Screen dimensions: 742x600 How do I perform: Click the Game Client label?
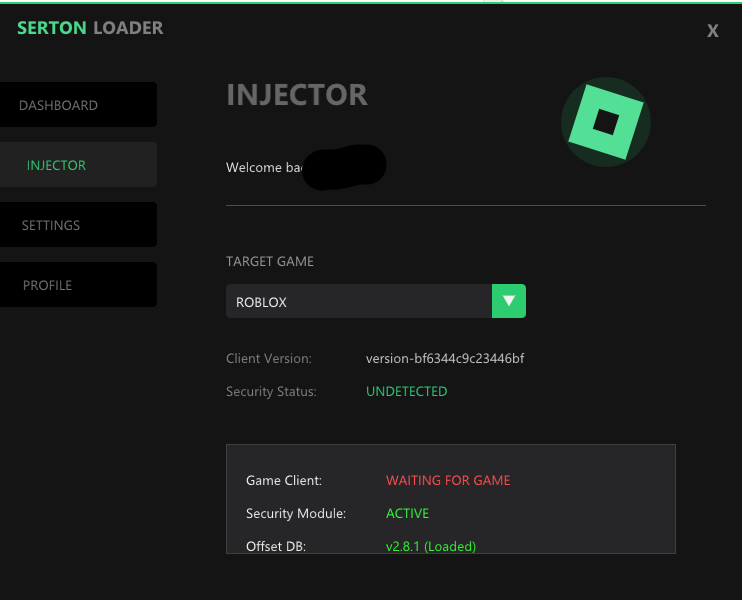(x=284, y=480)
